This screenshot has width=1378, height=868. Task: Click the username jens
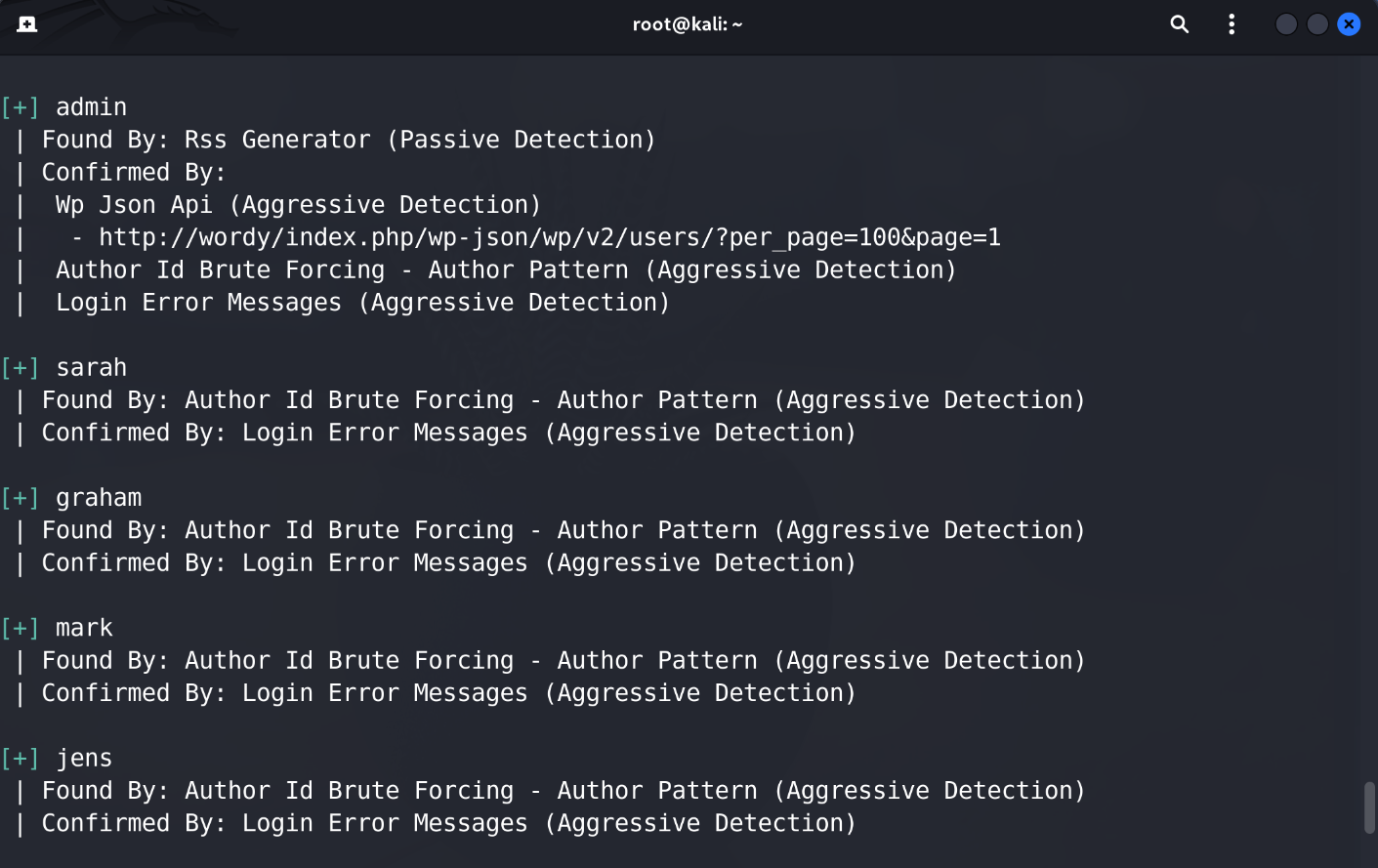tap(84, 759)
